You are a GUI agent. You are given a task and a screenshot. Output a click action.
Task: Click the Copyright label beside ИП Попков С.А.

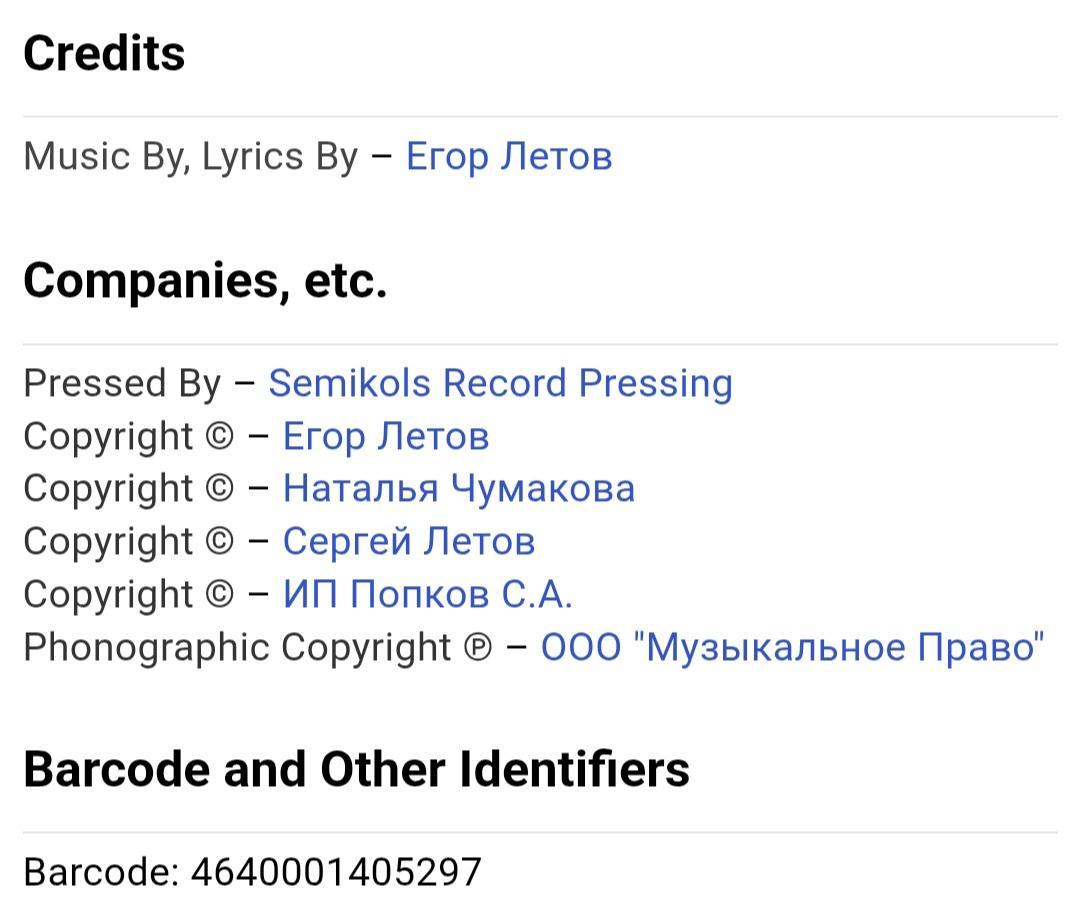108,594
